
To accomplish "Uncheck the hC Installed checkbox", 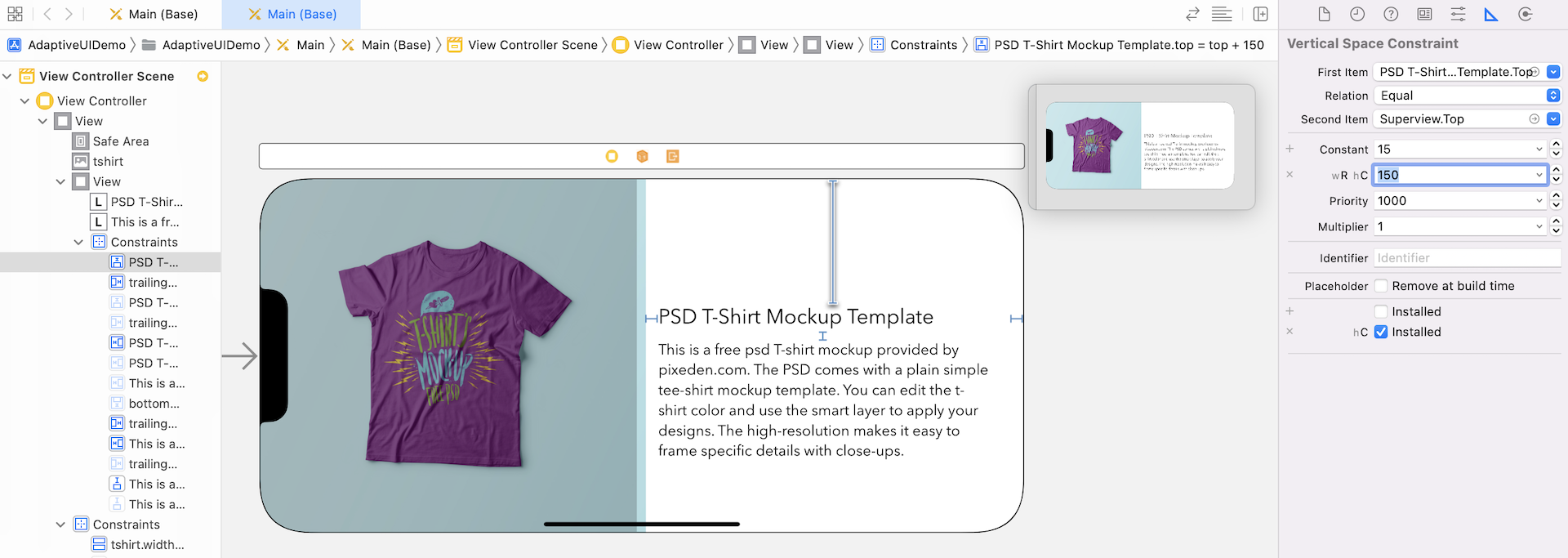I will point(1381,332).
